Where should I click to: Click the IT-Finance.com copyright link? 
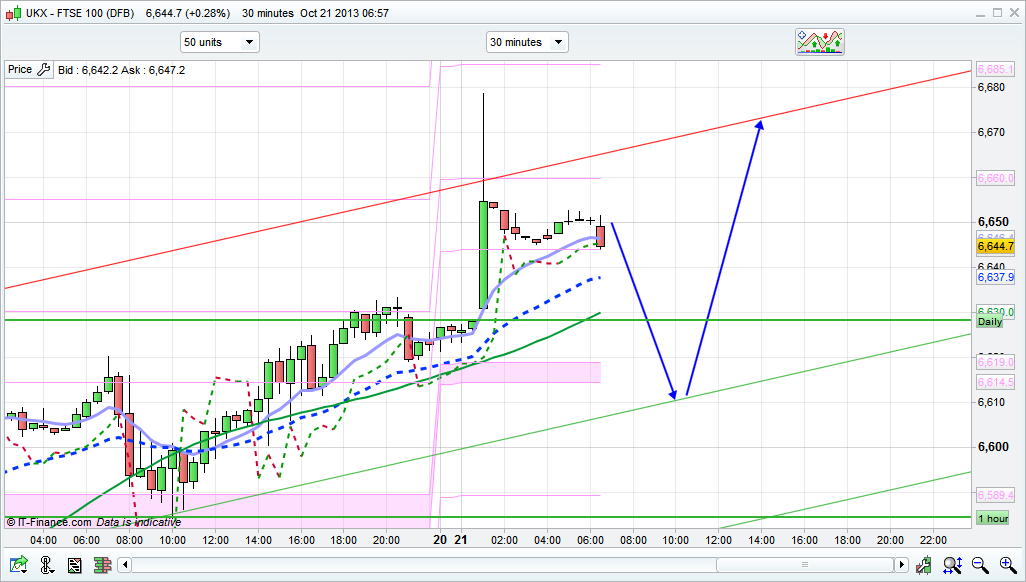[x=48, y=522]
